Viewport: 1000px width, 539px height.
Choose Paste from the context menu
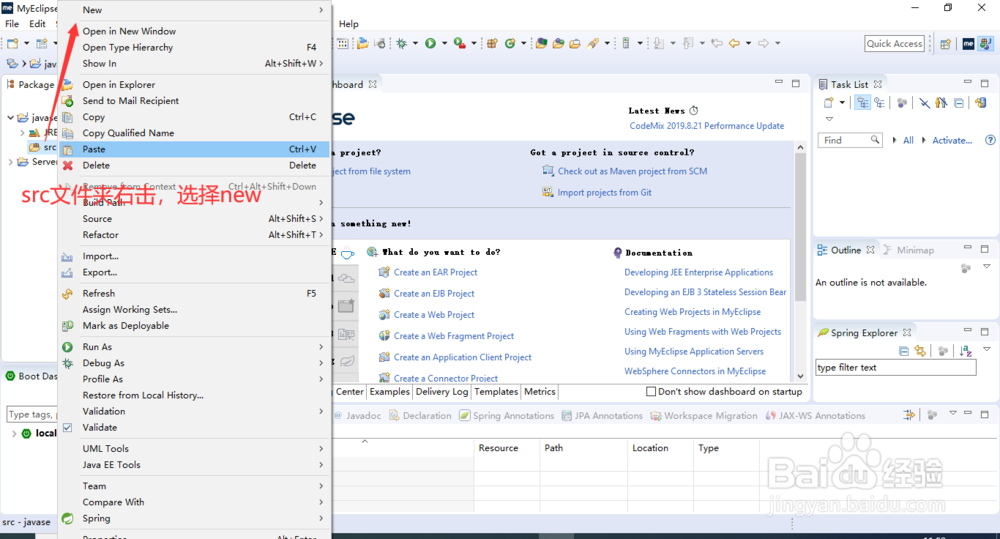(x=195, y=149)
